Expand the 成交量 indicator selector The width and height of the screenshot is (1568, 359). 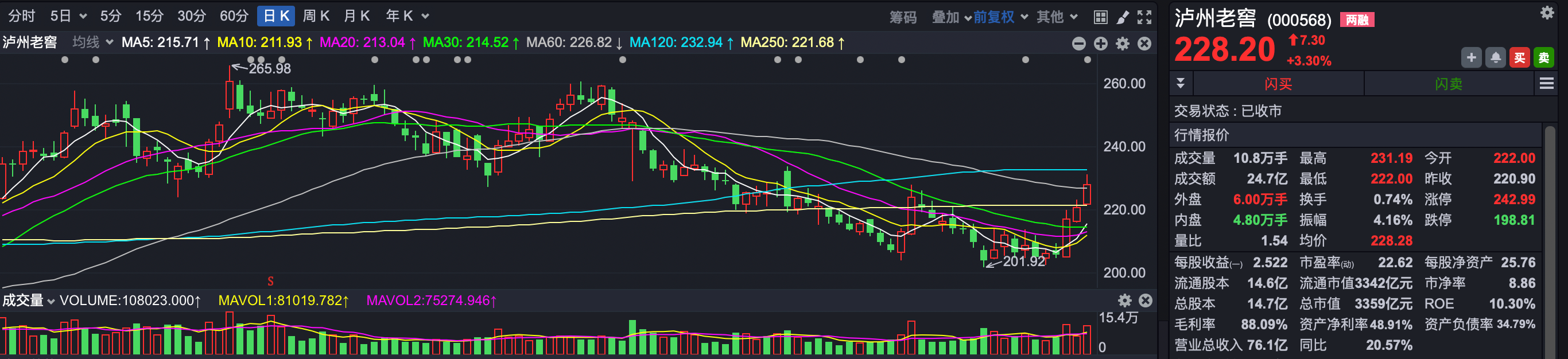(x=29, y=300)
